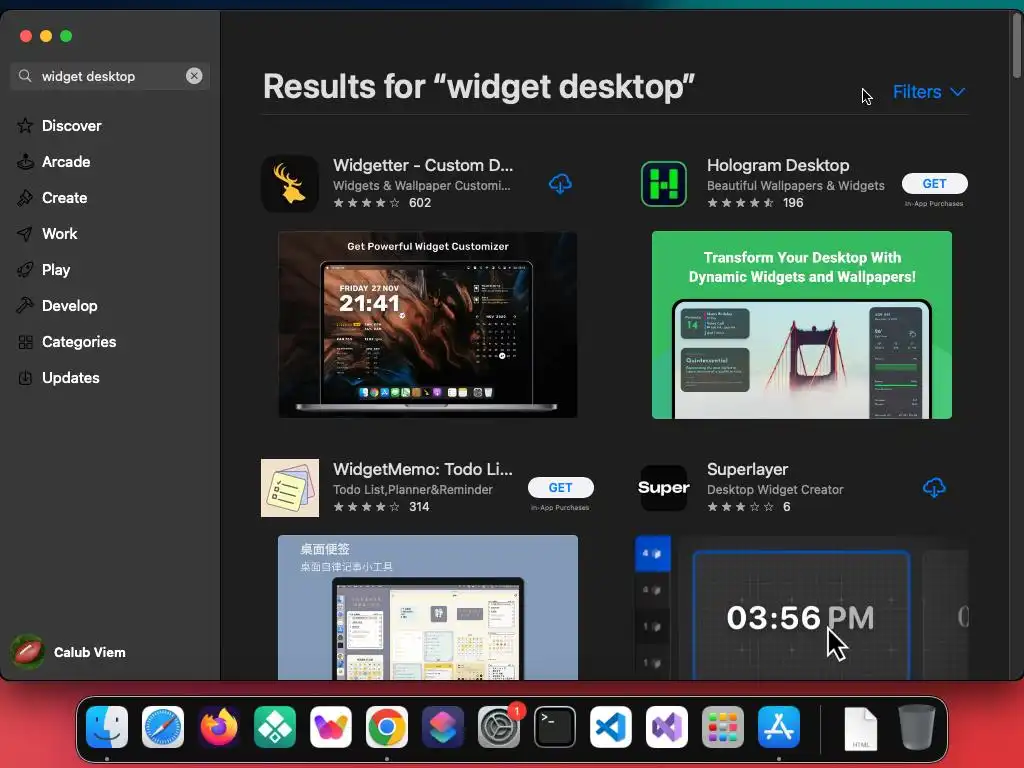View the Superlayer clock screenshot preview
The width and height of the screenshot is (1024, 768).
pos(801,607)
